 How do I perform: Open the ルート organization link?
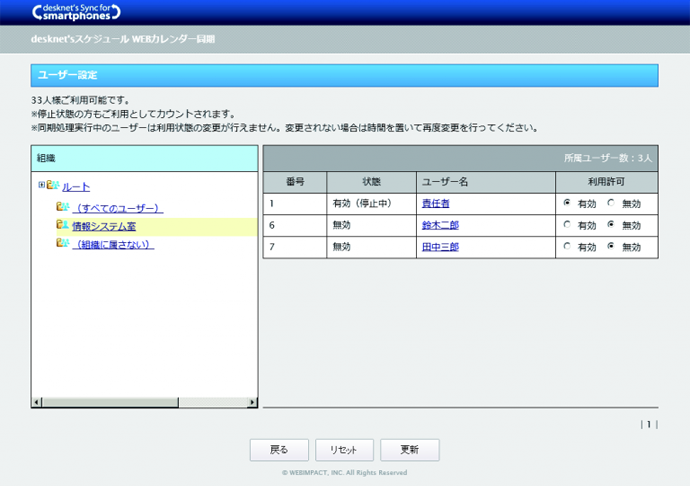(x=76, y=187)
